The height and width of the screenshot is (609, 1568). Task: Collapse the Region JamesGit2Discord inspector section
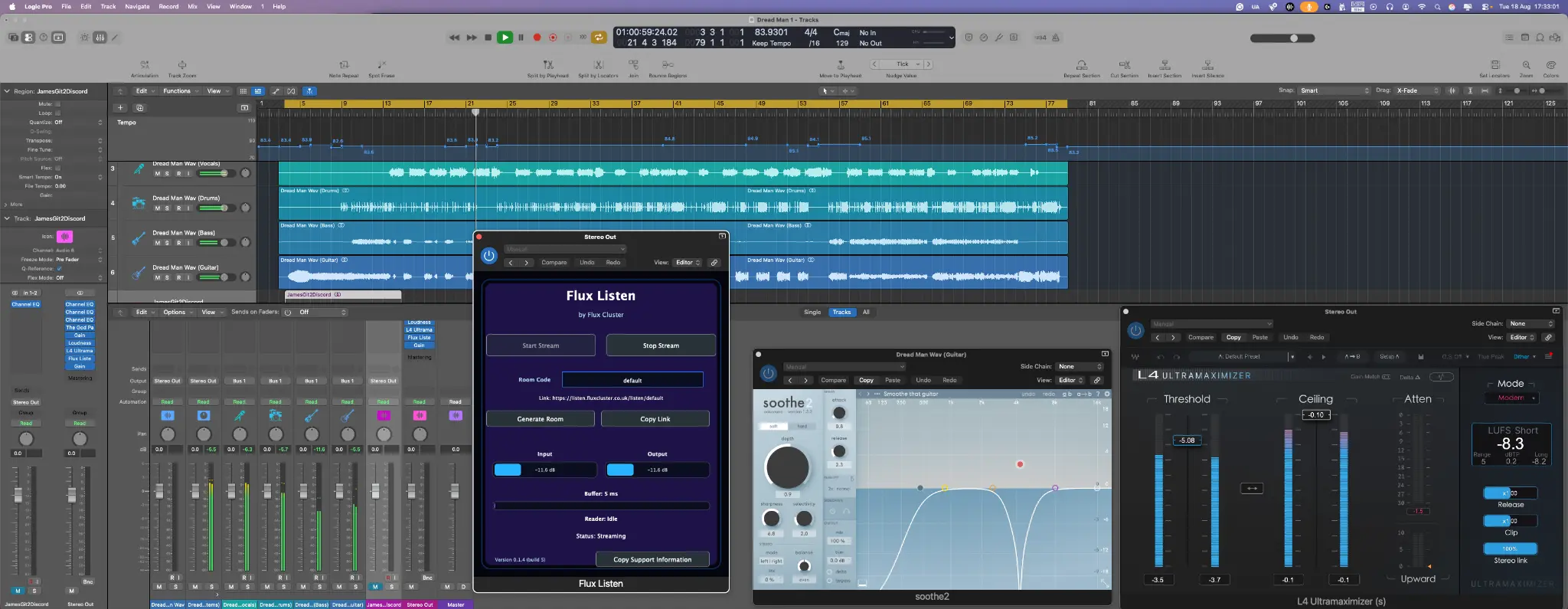click(8, 91)
